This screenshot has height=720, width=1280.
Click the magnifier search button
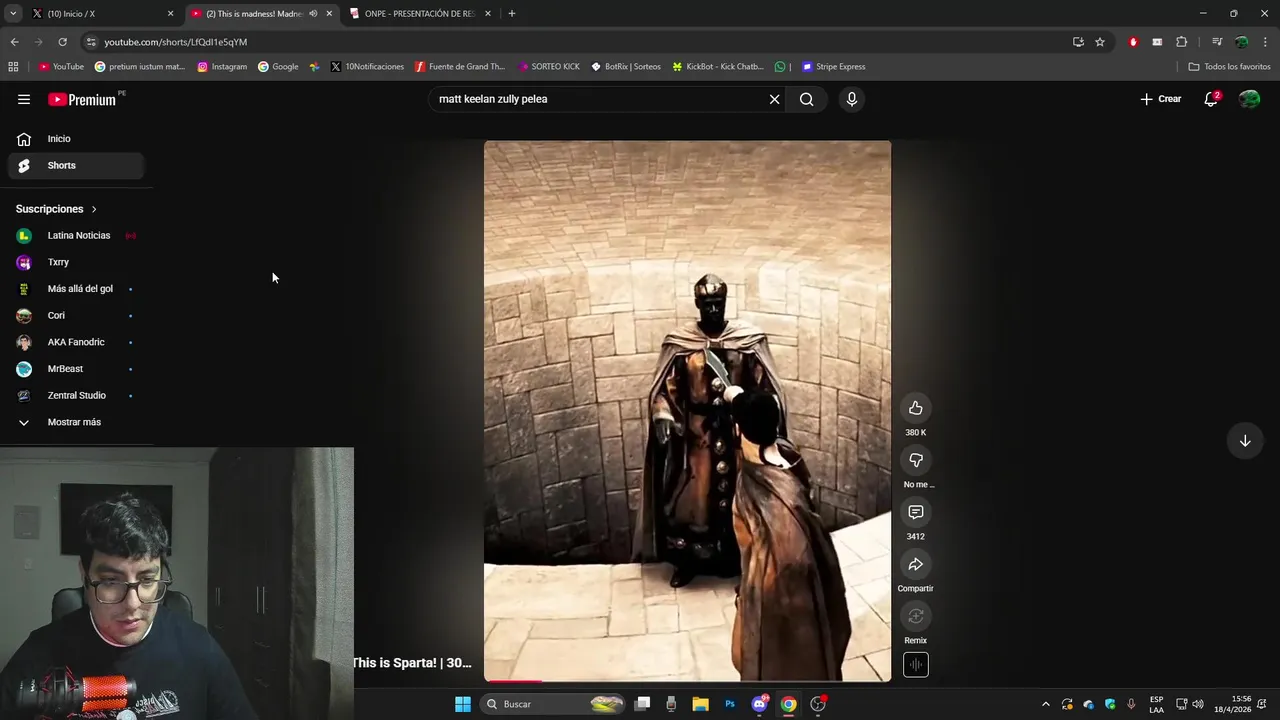click(806, 99)
